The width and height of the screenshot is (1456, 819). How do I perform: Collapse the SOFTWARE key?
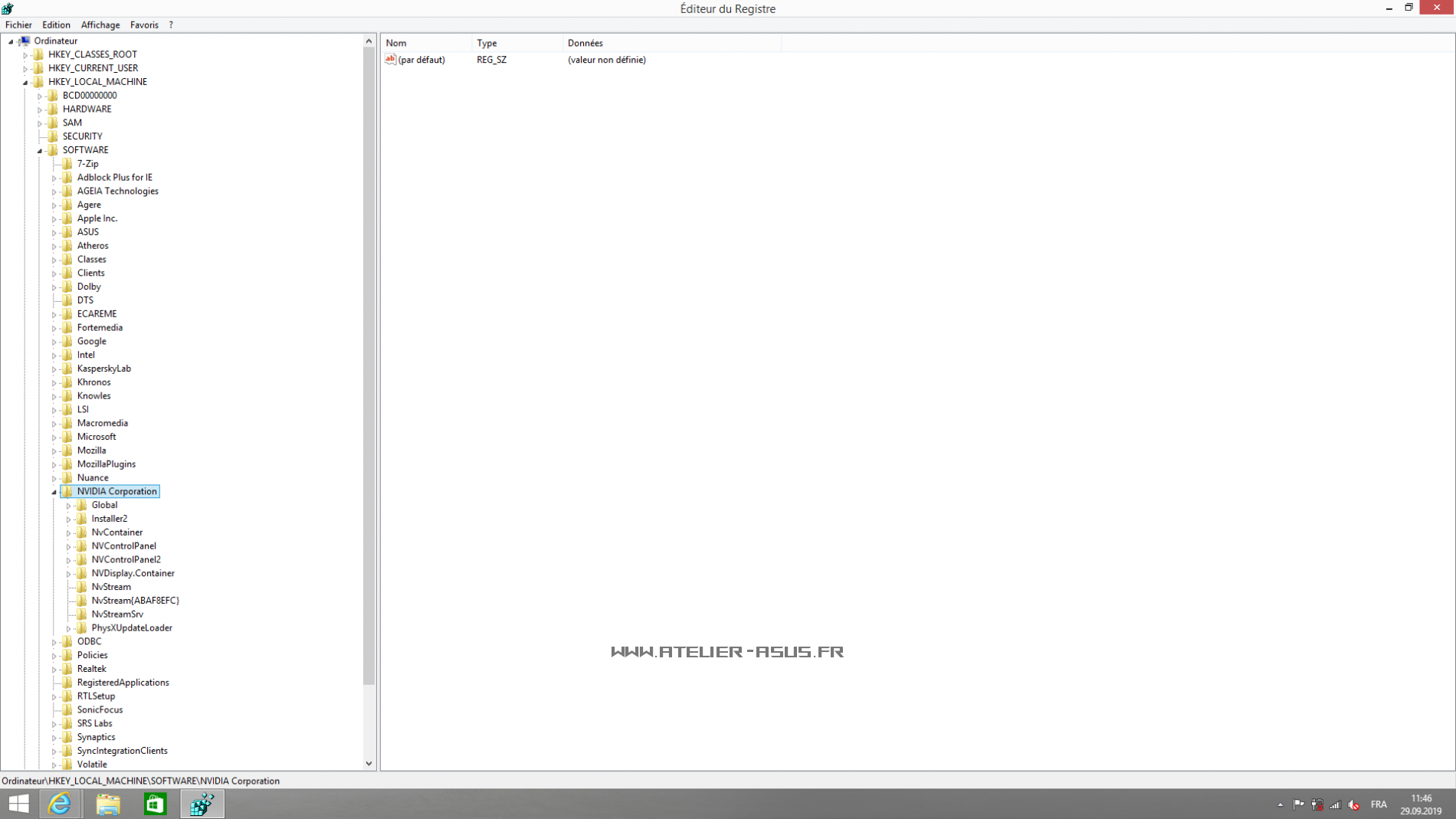[40, 151]
